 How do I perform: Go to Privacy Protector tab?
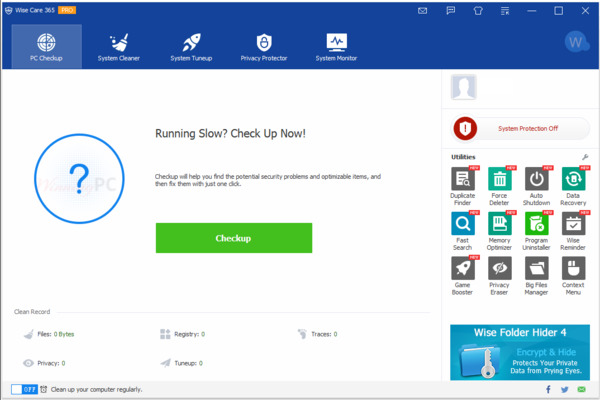[x=264, y=47]
